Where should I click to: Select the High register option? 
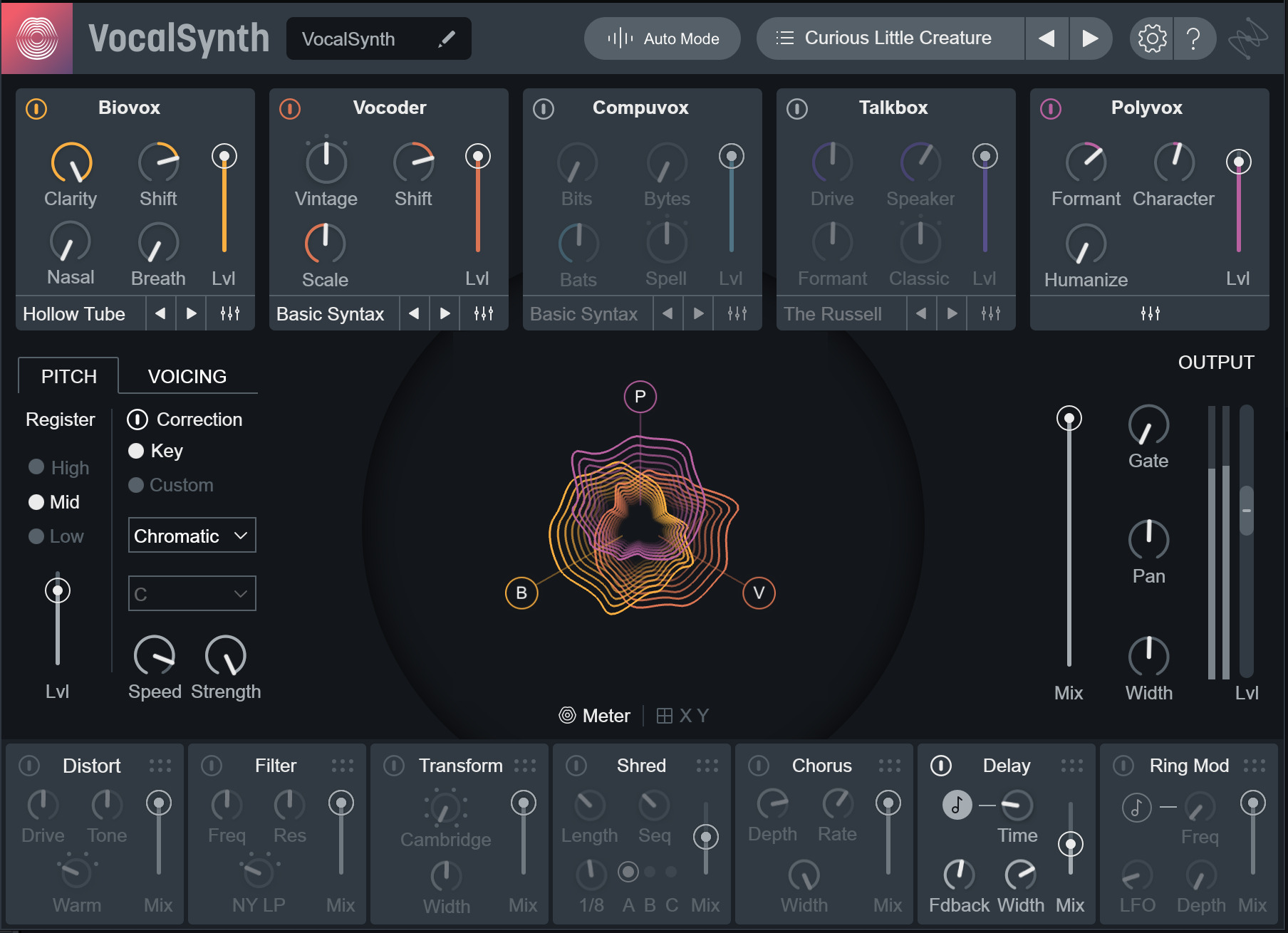click(x=58, y=467)
